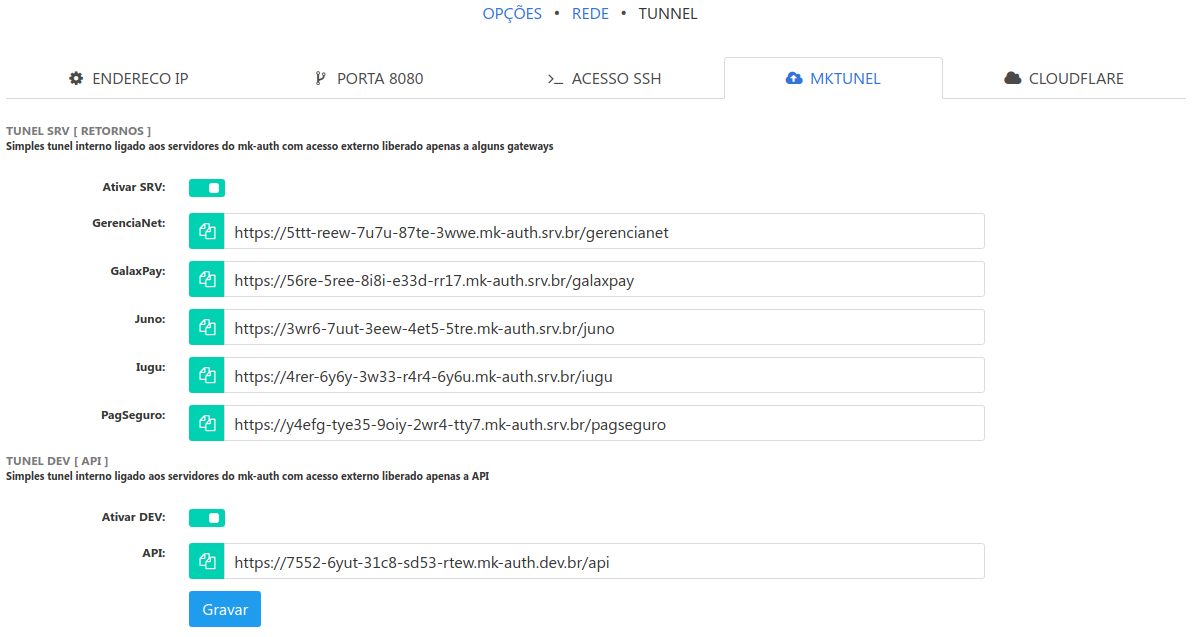Image resolution: width=1195 pixels, height=637 pixels.
Task: Copy the Juno tunnel URL
Action: [207, 327]
